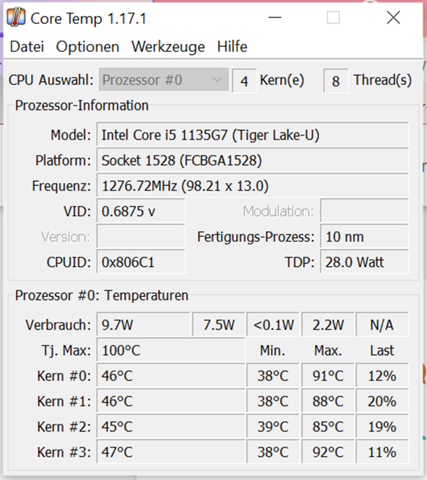Click Kern #0 max temperature 91°C

click(328, 376)
